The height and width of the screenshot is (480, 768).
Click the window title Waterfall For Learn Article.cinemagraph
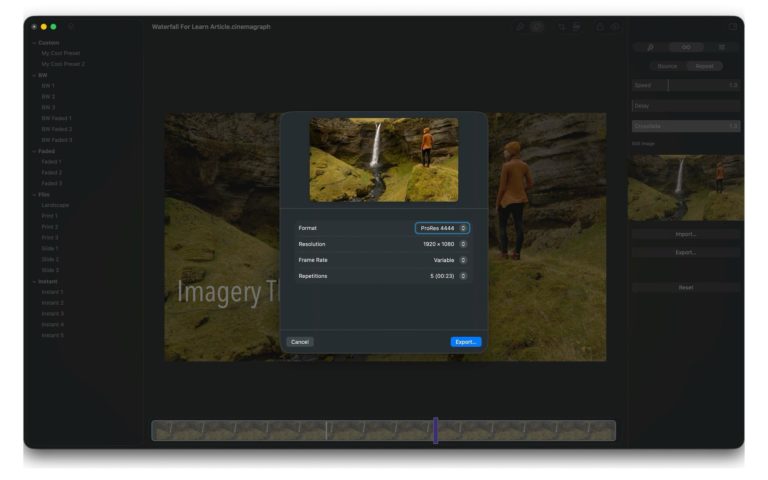click(211, 27)
